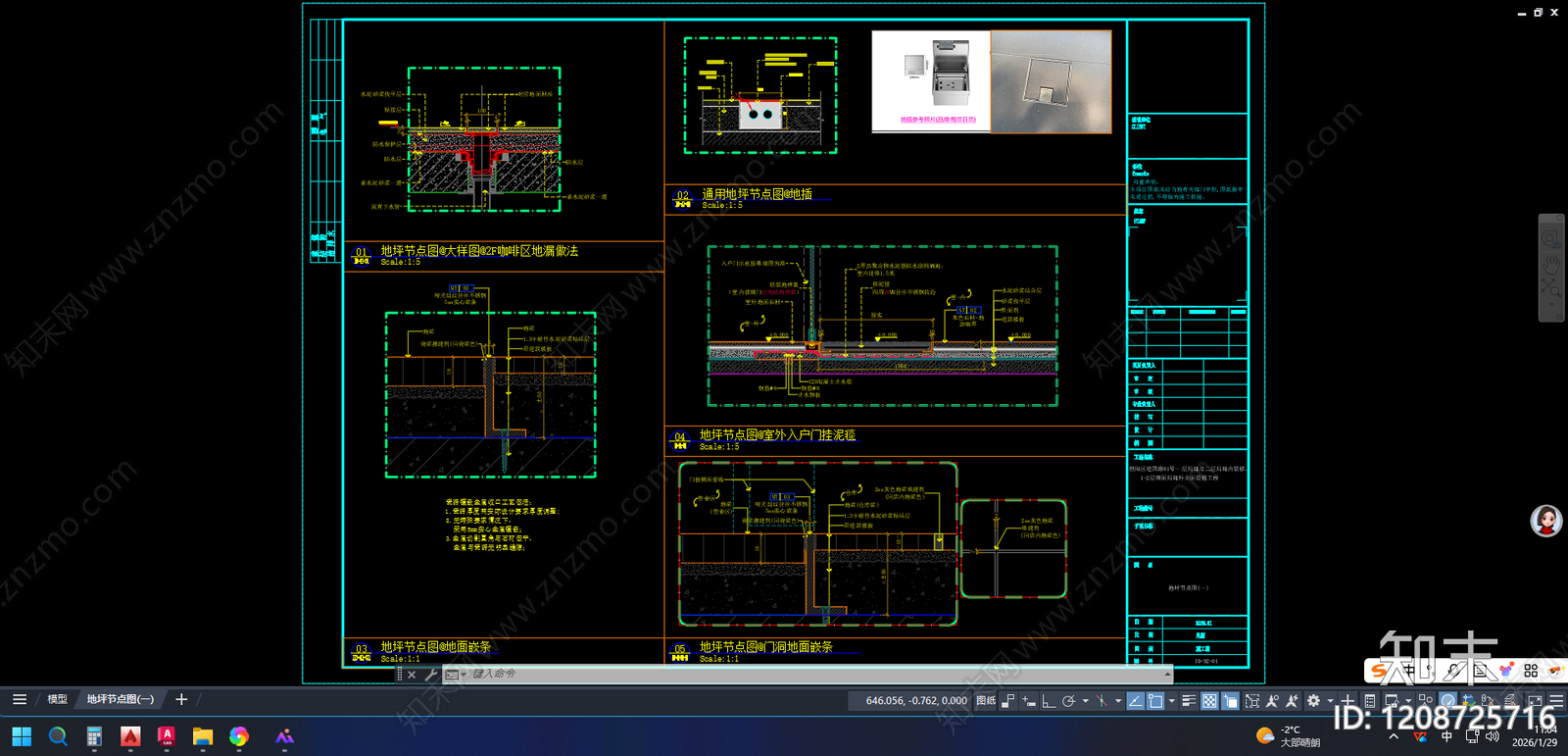Screen dimensions: 1568x756
Task: Toggle lineweight display icon
Action: pyautogui.click(x=1189, y=701)
